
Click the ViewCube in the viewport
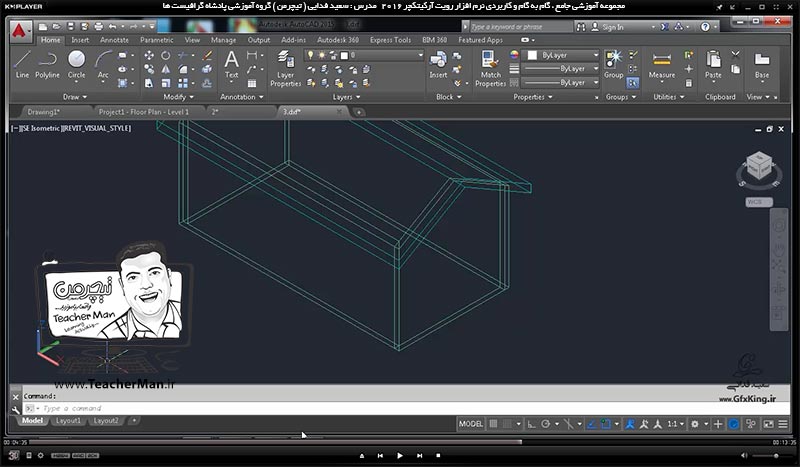point(759,166)
